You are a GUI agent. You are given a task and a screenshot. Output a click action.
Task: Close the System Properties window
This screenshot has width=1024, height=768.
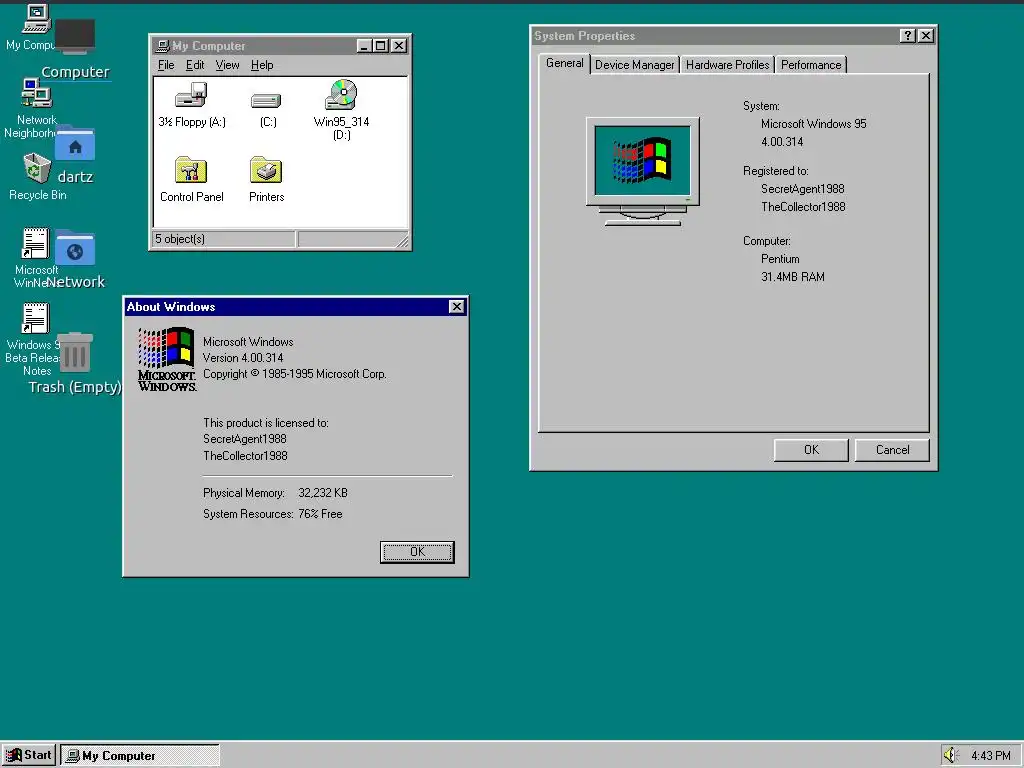click(925, 36)
